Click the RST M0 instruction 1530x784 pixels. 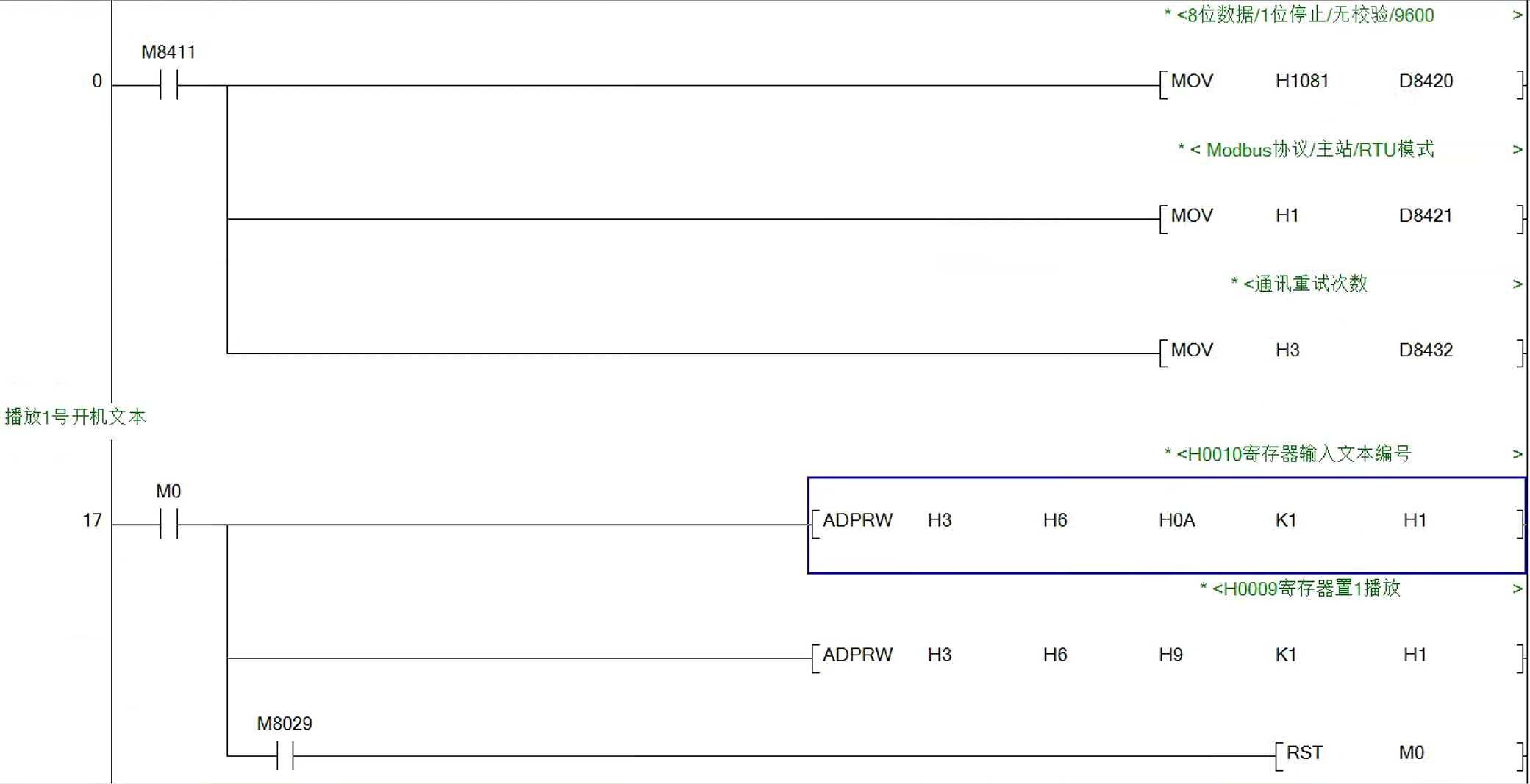(1400, 755)
